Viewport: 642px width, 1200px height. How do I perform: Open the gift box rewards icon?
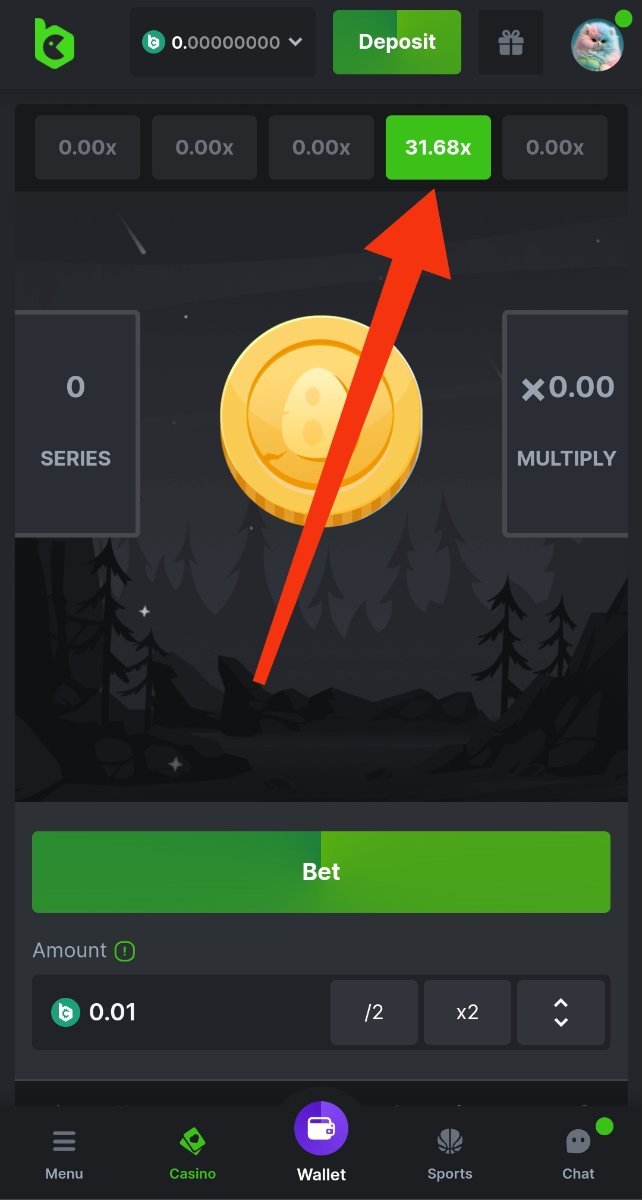tap(511, 42)
